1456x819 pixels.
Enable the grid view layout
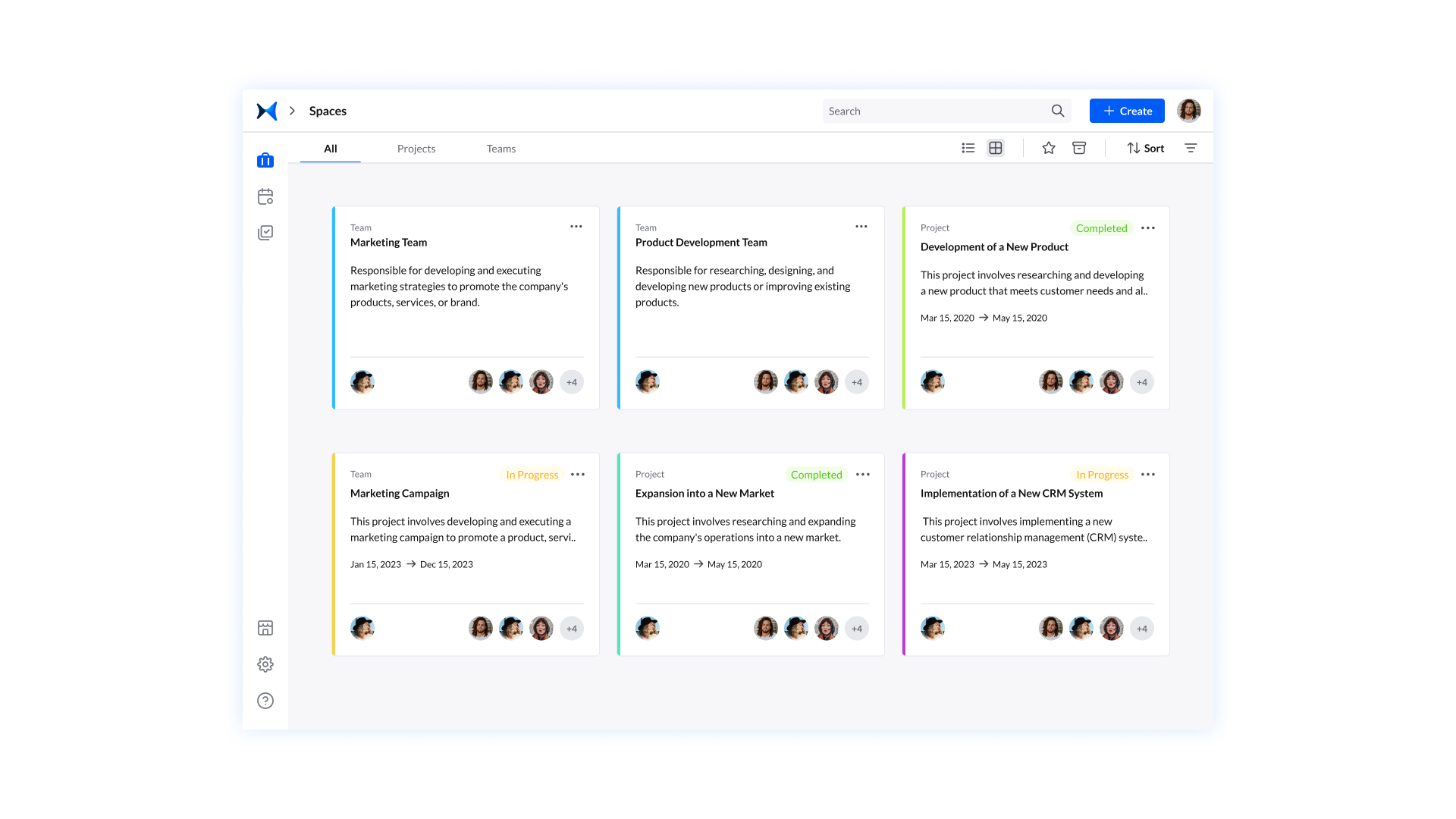tap(995, 148)
